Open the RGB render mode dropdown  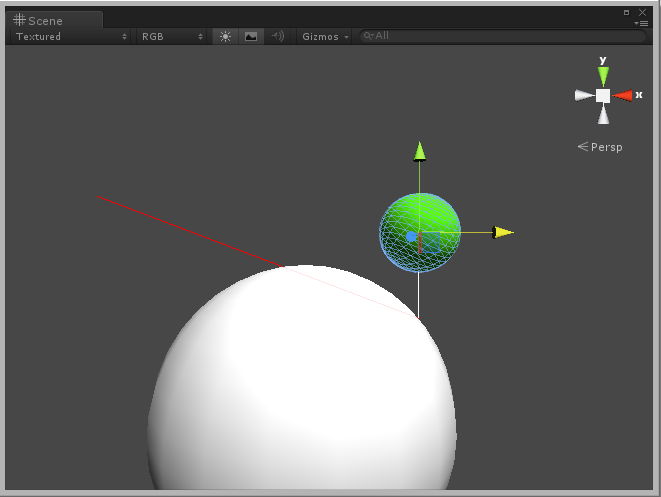pyautogui.click(x=172, y=37)
